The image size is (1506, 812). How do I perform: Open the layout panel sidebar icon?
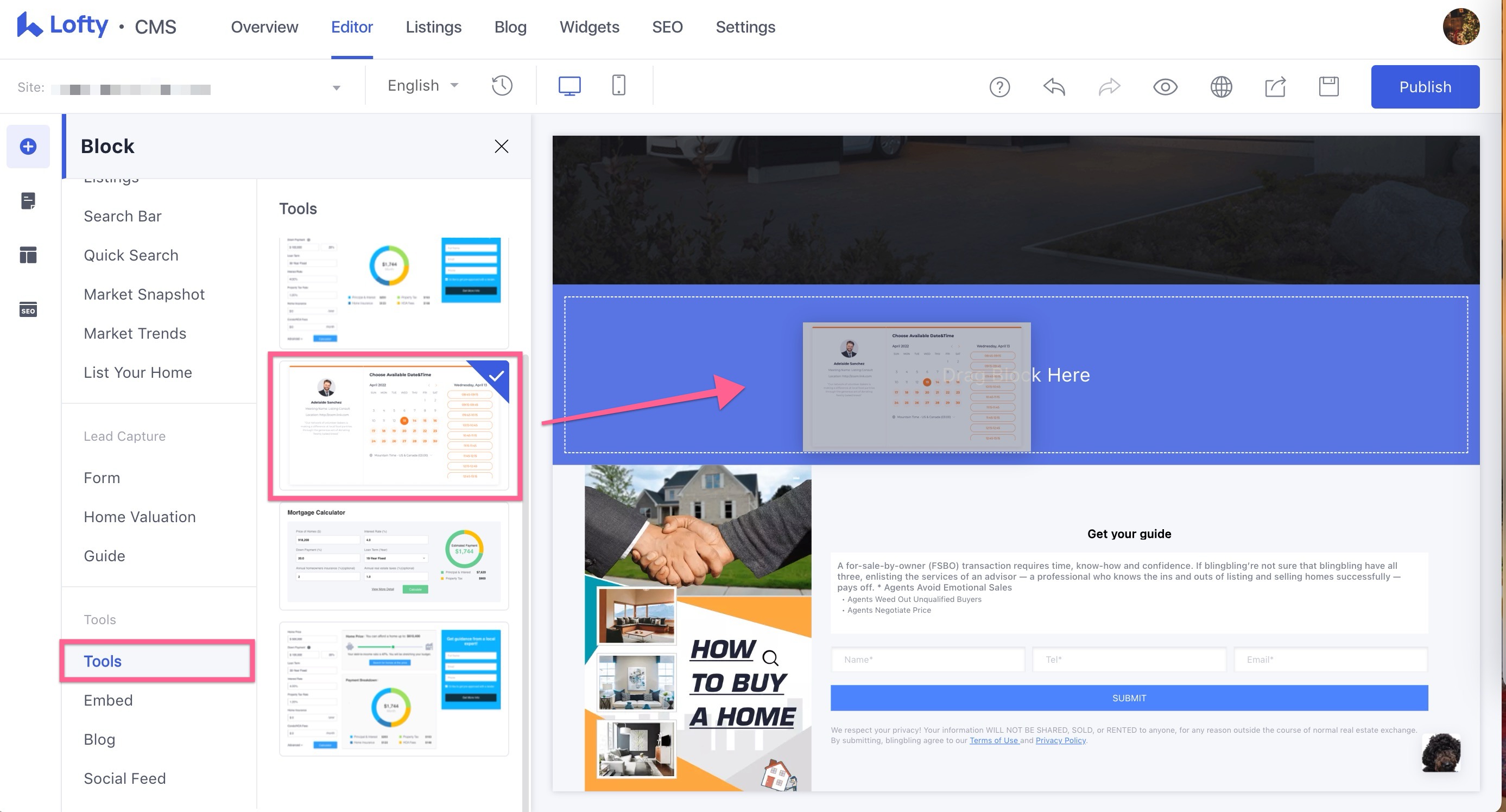coord(28,255)
